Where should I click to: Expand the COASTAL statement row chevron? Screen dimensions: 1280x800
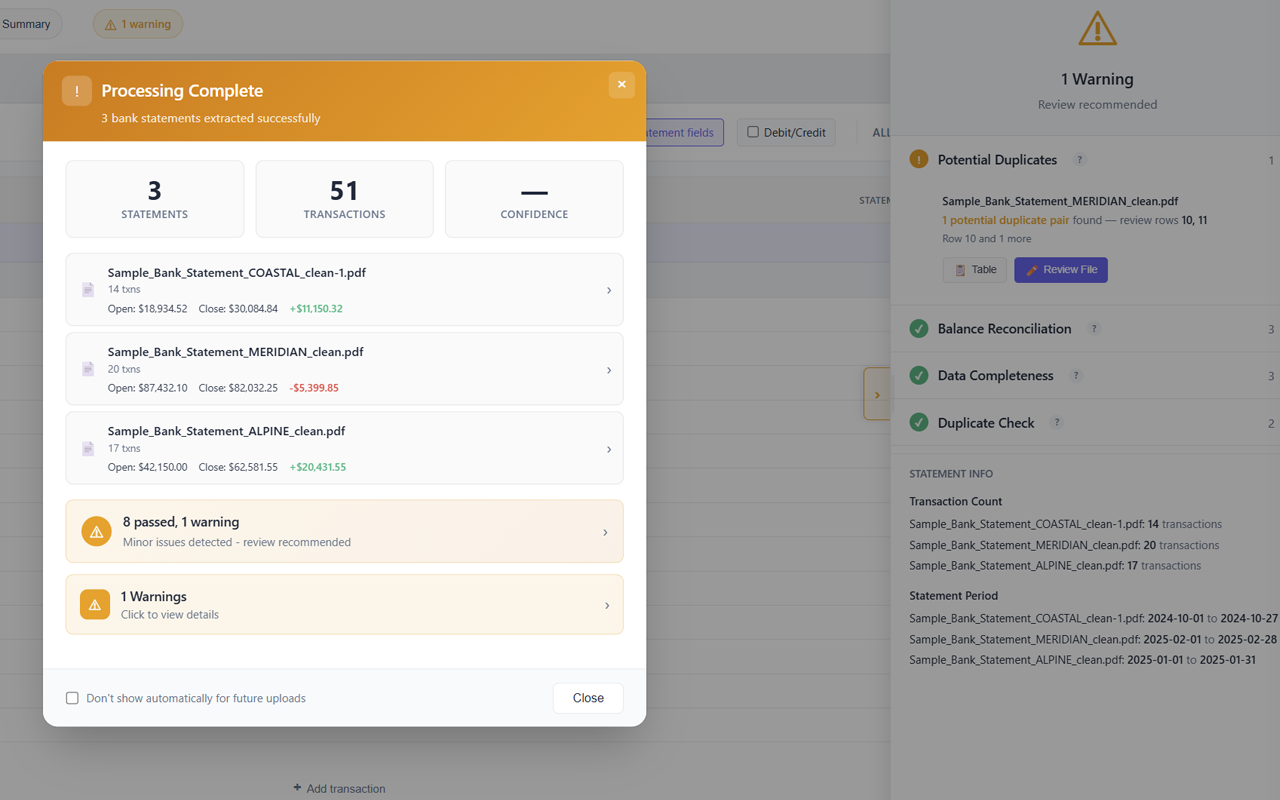(x=609, y=290)
